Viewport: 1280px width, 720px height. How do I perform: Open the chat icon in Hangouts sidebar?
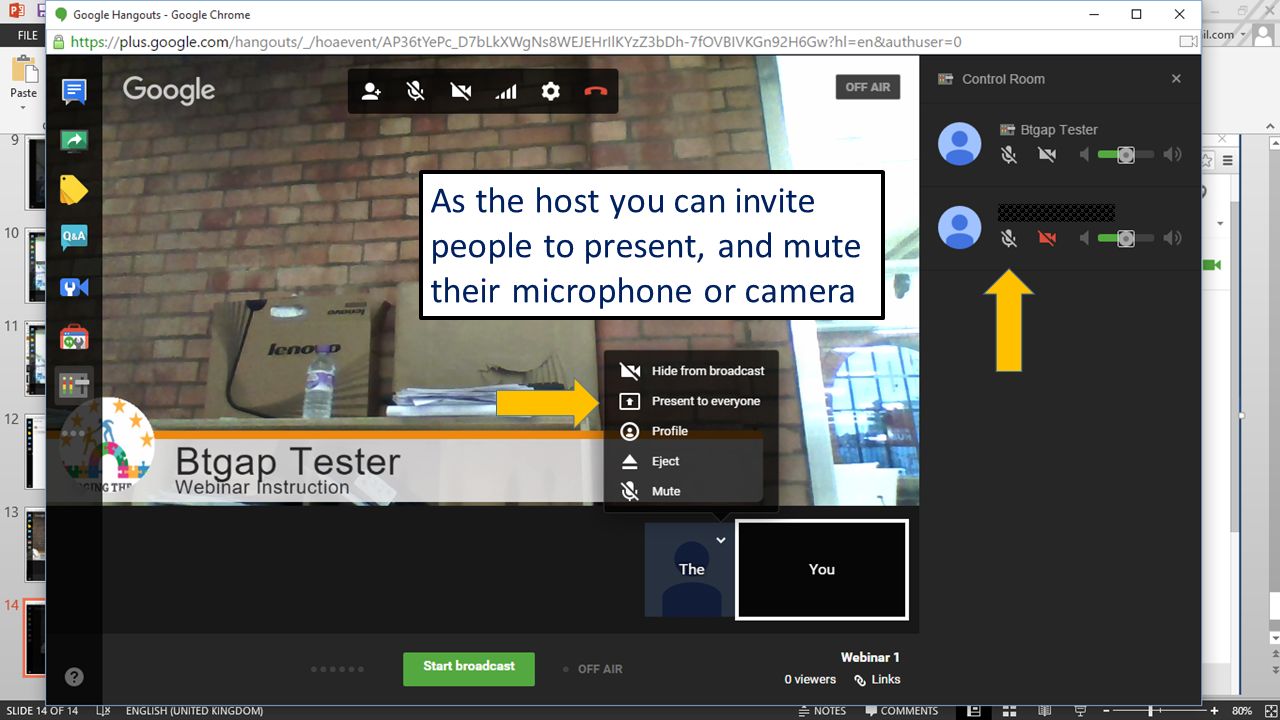[74, 93]
